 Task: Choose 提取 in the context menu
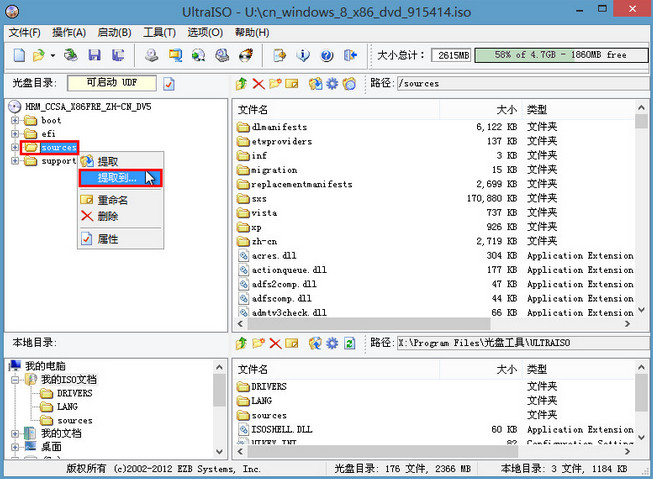point(121,161)
